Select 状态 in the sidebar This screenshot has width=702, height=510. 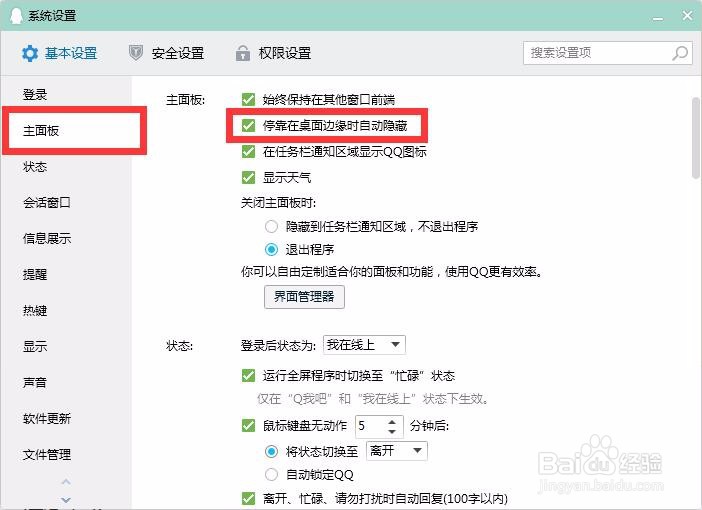35,167
